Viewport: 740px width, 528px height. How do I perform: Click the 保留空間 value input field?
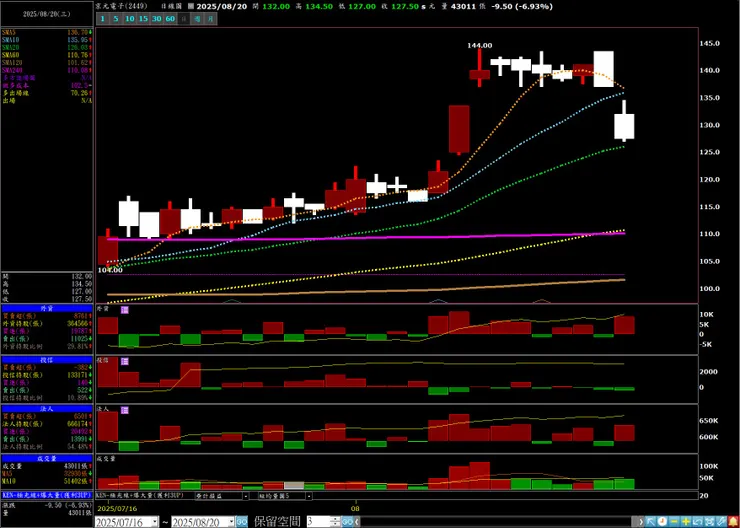319,522
